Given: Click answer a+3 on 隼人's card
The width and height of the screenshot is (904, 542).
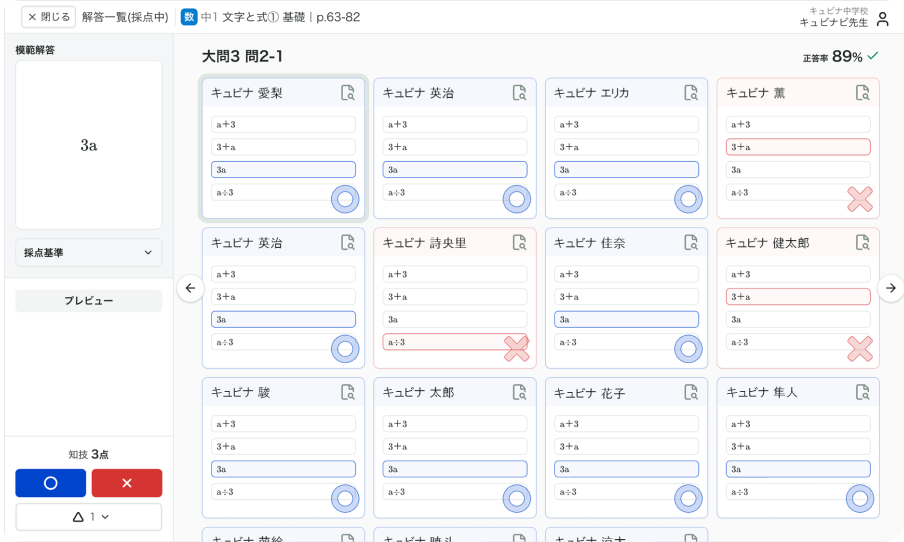Looking at the screenshot, I should tap(798, 424).
